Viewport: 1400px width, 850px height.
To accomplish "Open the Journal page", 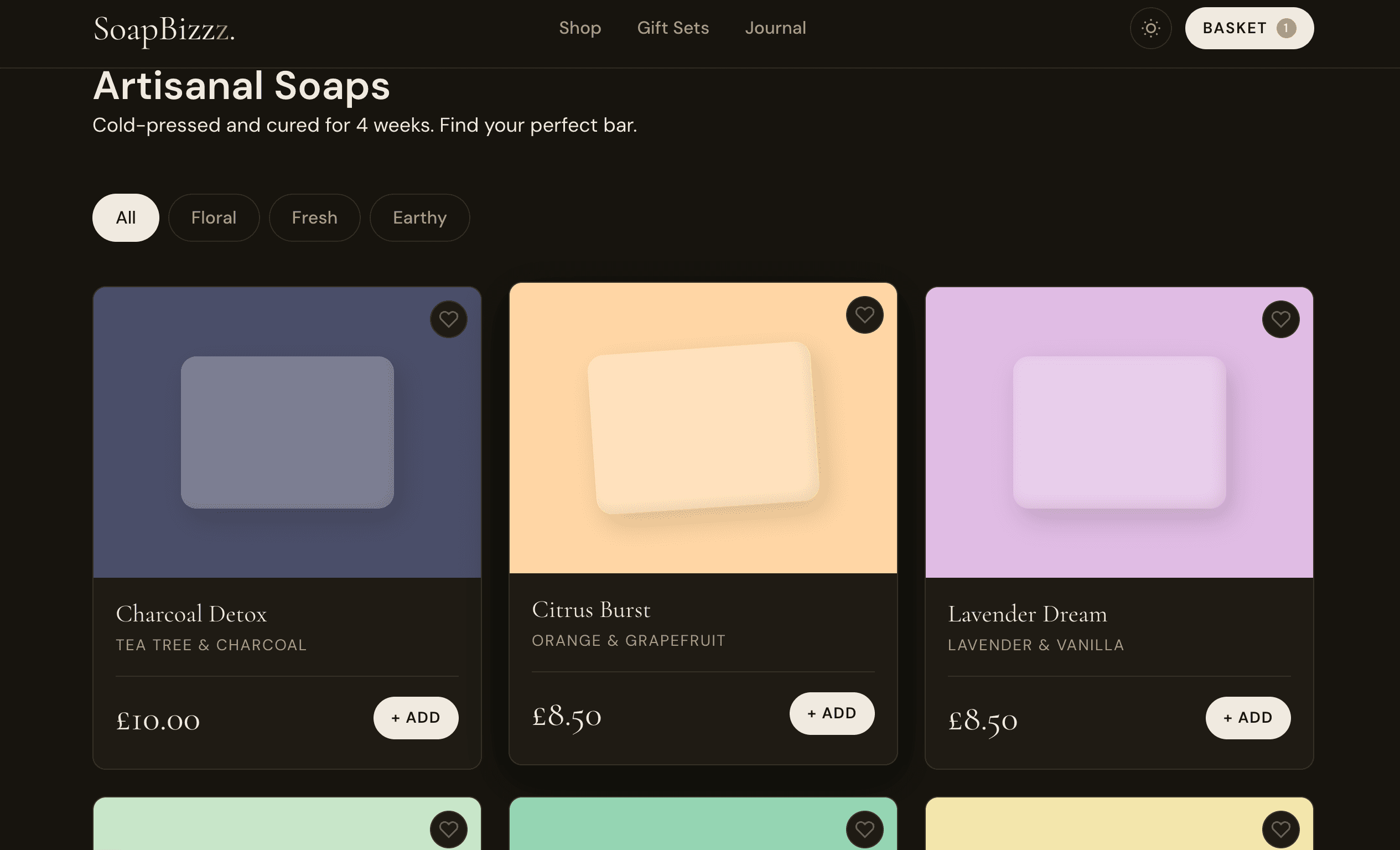I will tap(775, 28).
